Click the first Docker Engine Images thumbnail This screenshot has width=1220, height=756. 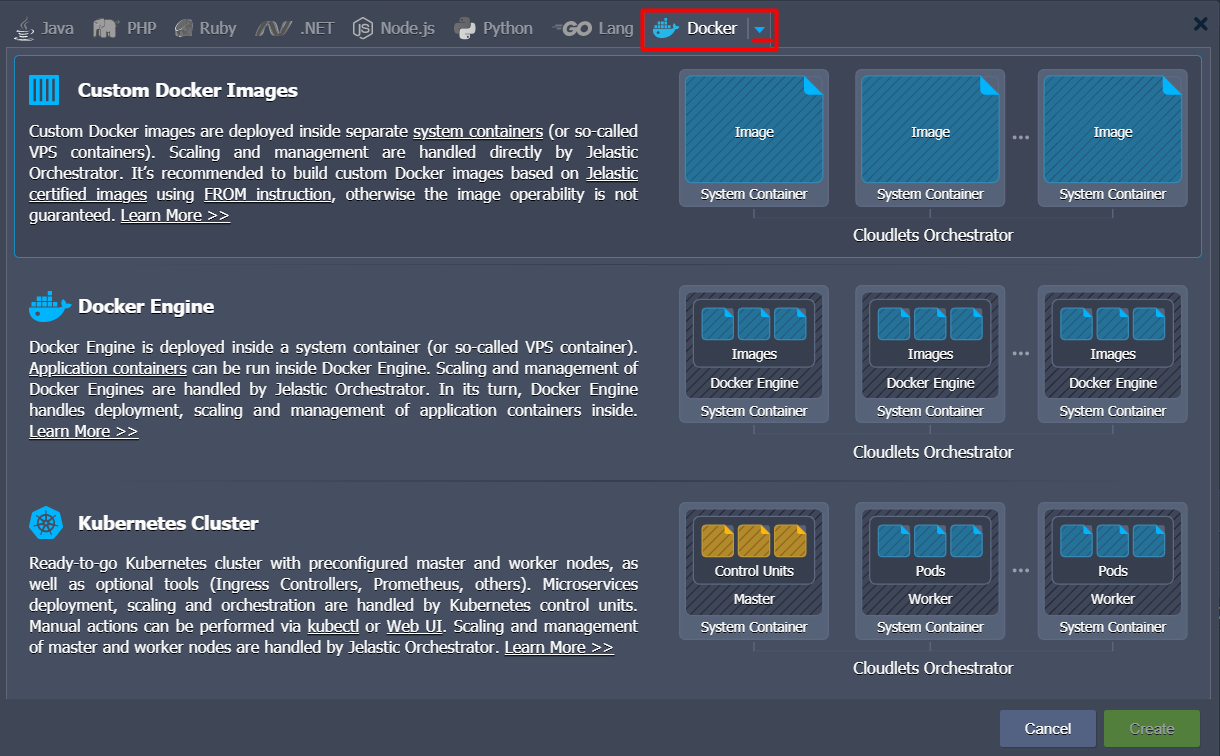pos(754,355)
